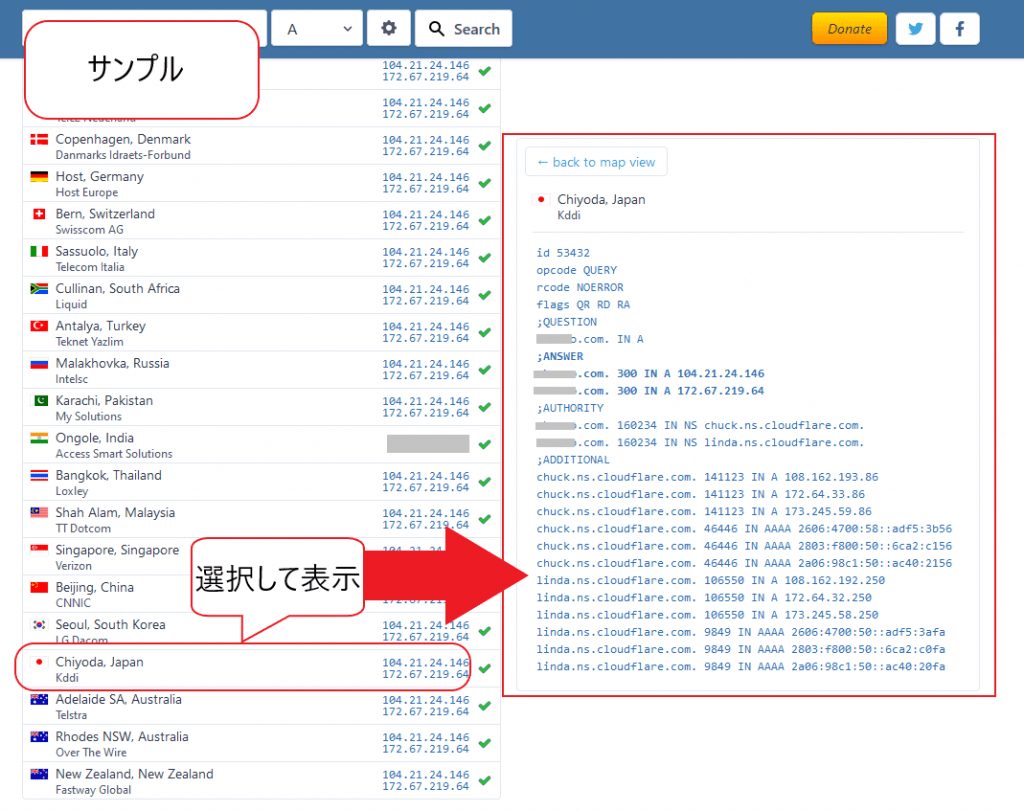The width and height of the screenshot is (1024, 811).
Task: Click the IP results for Sassuolo, Italy
Action: pos(425,258)
